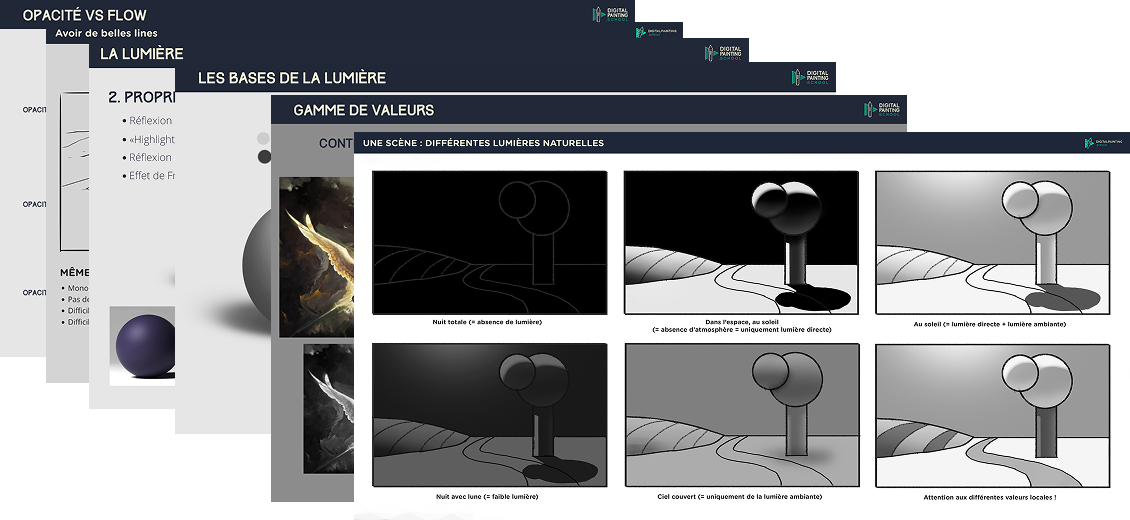Click the logo on Avoir de belles lines slide
This screenshot has width=1130, height=520.
(656, 32)
